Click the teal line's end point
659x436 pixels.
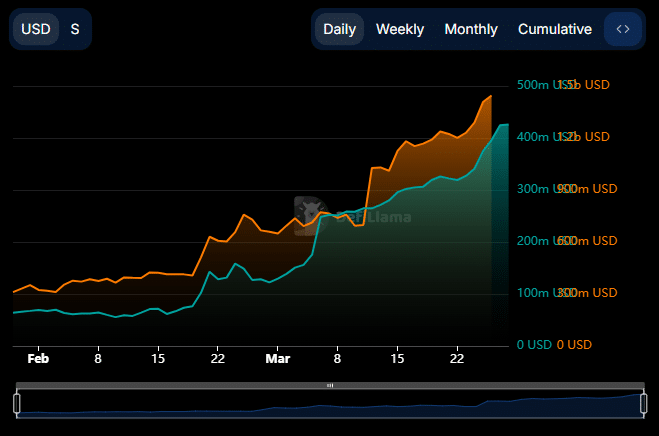pyautogui.click(x=507, y=125)
